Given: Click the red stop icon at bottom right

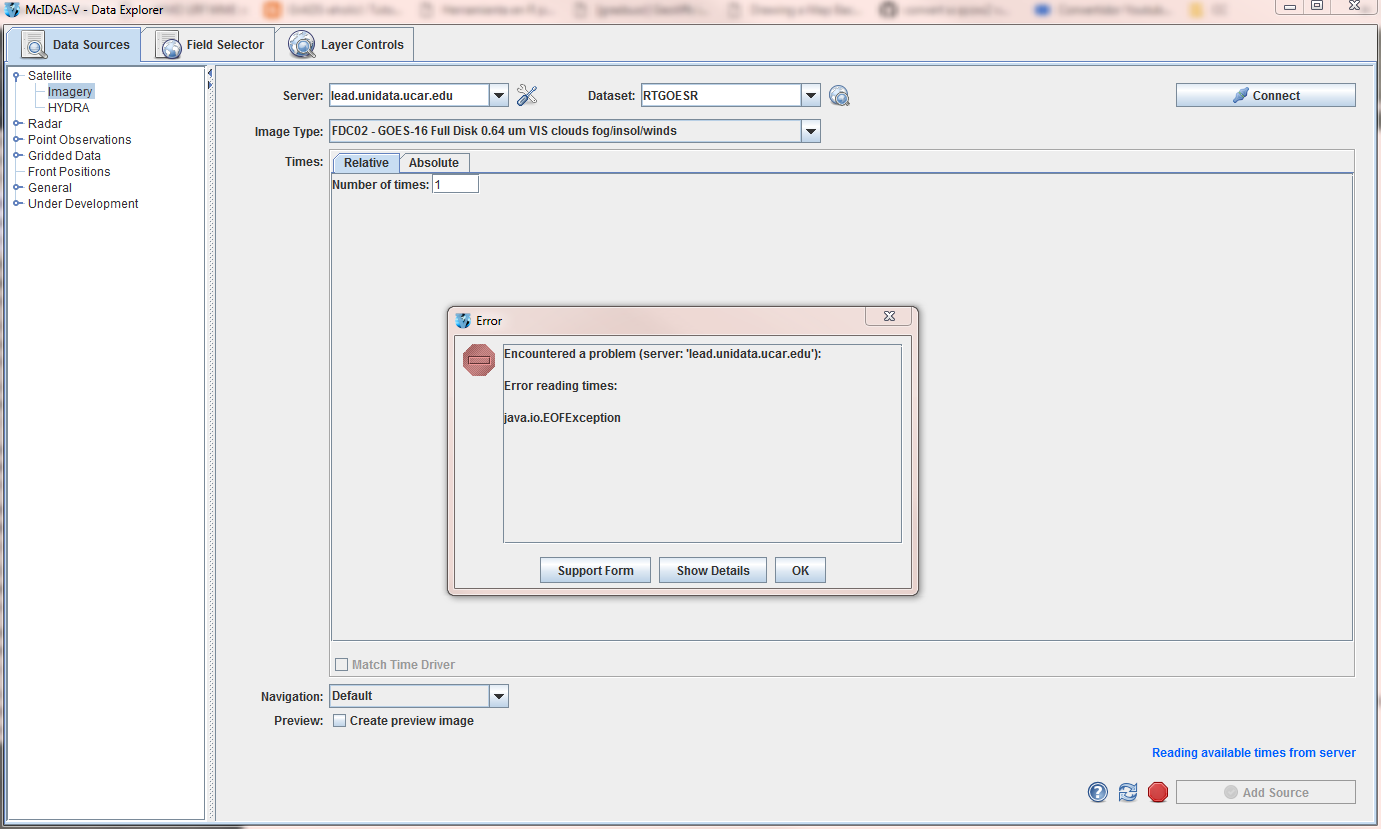Looking at the screenshot, I should (x=1158, y=792).
